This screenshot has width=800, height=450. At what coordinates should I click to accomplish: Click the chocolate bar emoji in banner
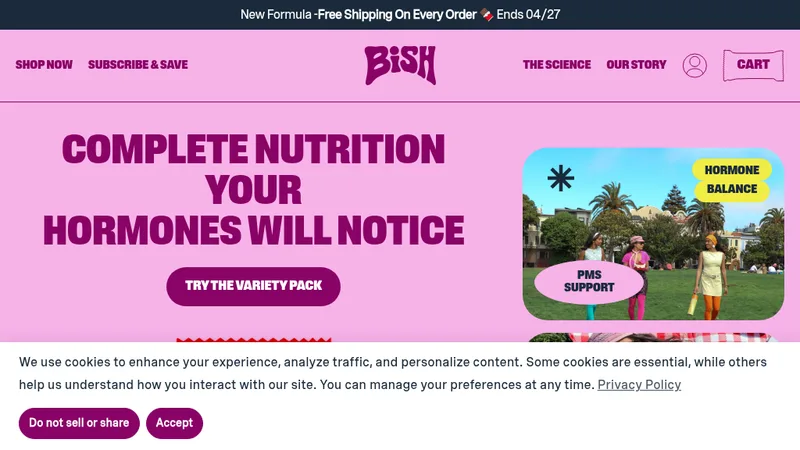pos(487,15)
